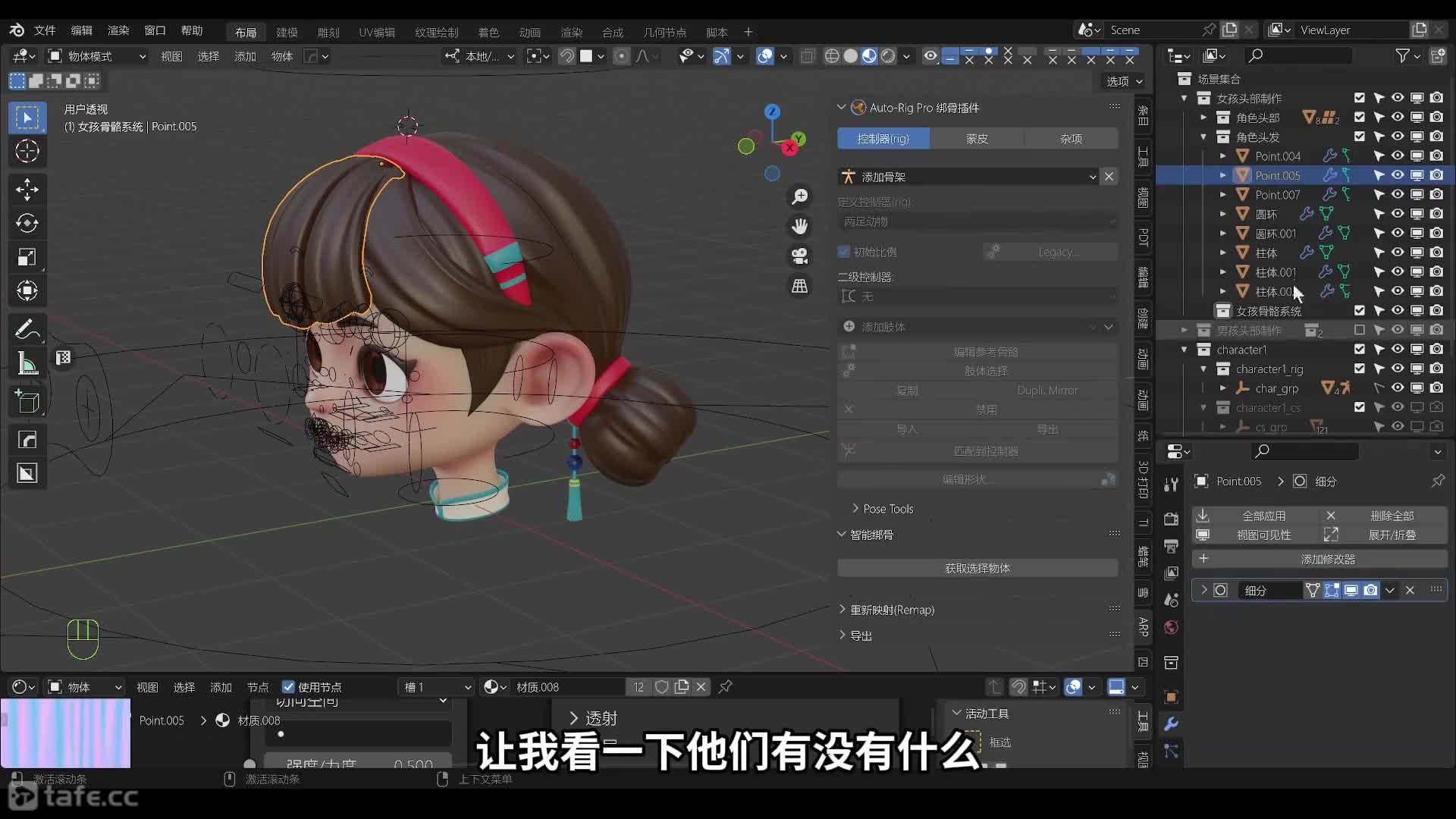Select the Rotate tool

27,223
